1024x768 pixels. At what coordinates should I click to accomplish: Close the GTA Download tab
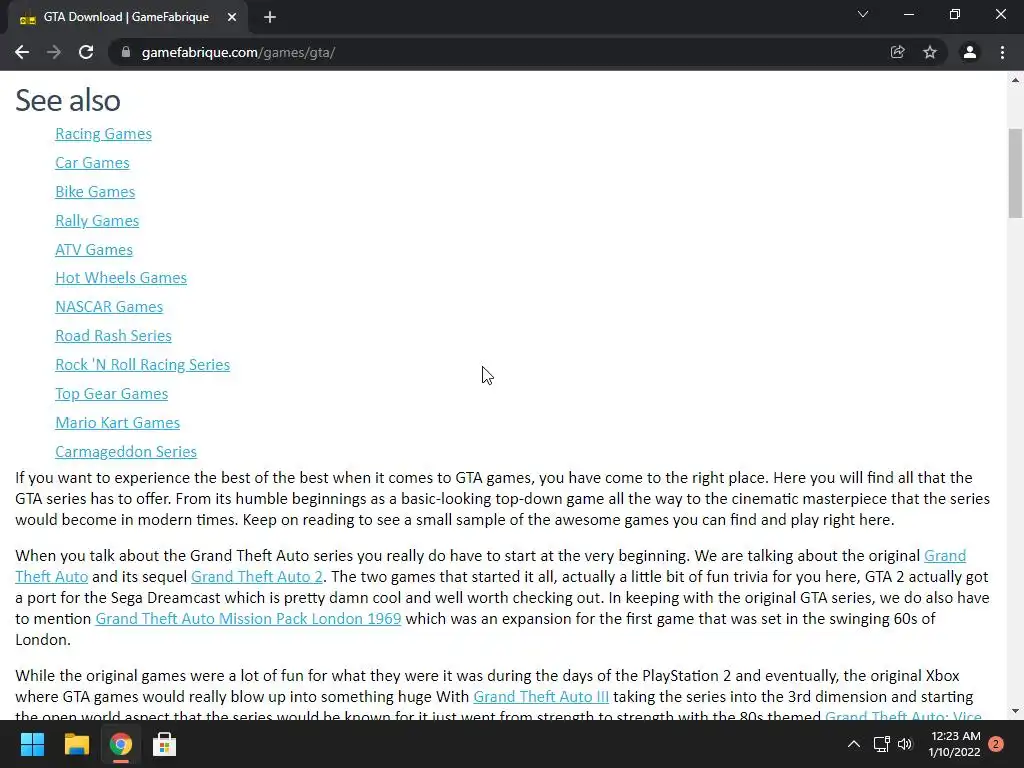coord(232,18)
